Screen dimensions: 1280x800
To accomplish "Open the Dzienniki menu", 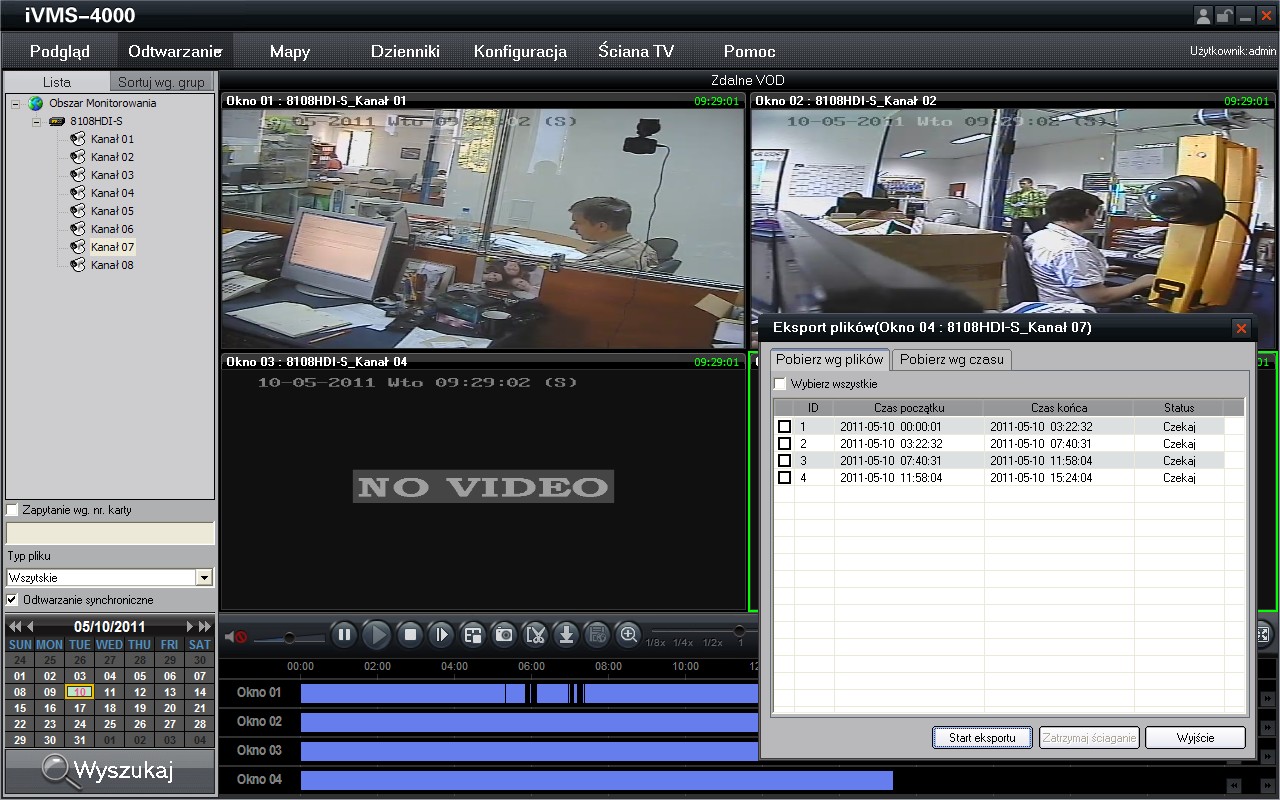I will [405, 51].
